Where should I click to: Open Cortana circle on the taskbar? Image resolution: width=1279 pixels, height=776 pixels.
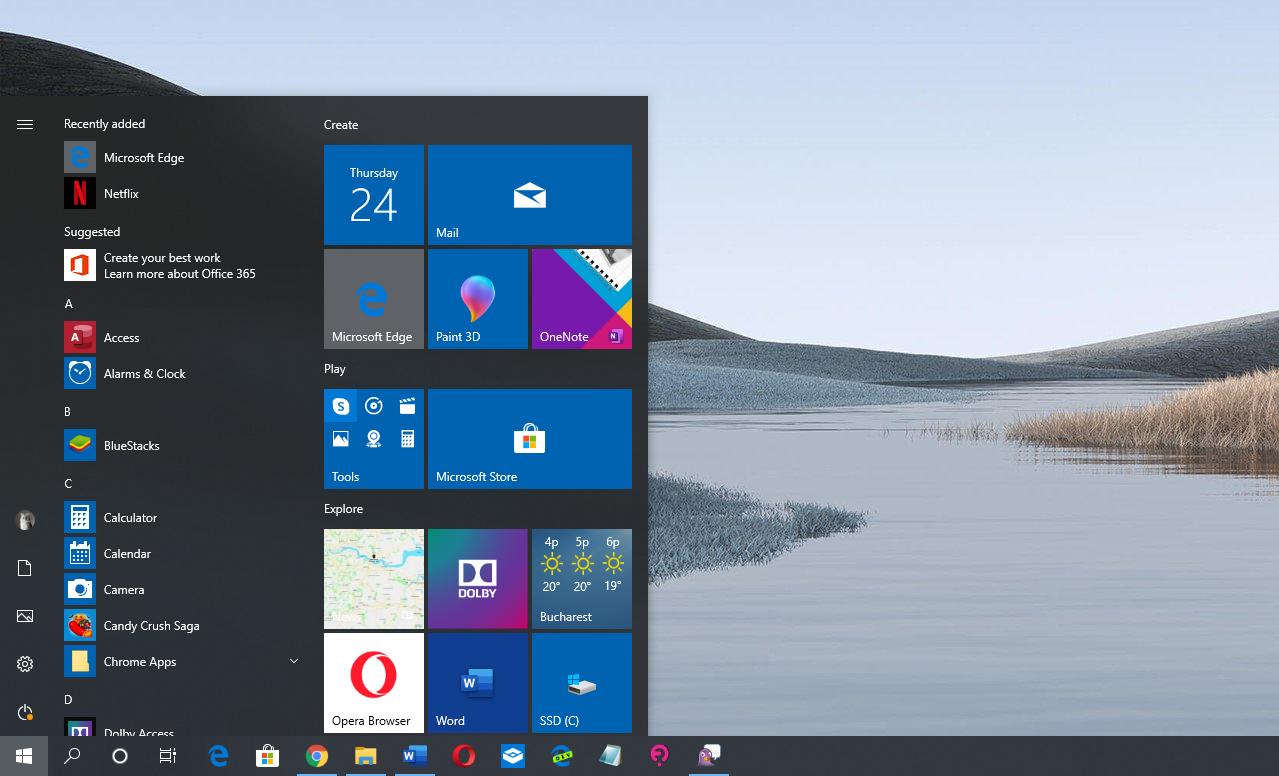120,756
